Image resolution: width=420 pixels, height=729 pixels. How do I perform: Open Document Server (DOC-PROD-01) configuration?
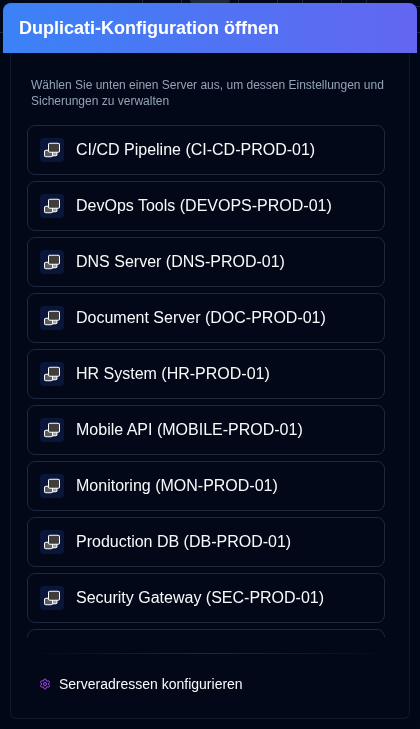coord(206,318)
